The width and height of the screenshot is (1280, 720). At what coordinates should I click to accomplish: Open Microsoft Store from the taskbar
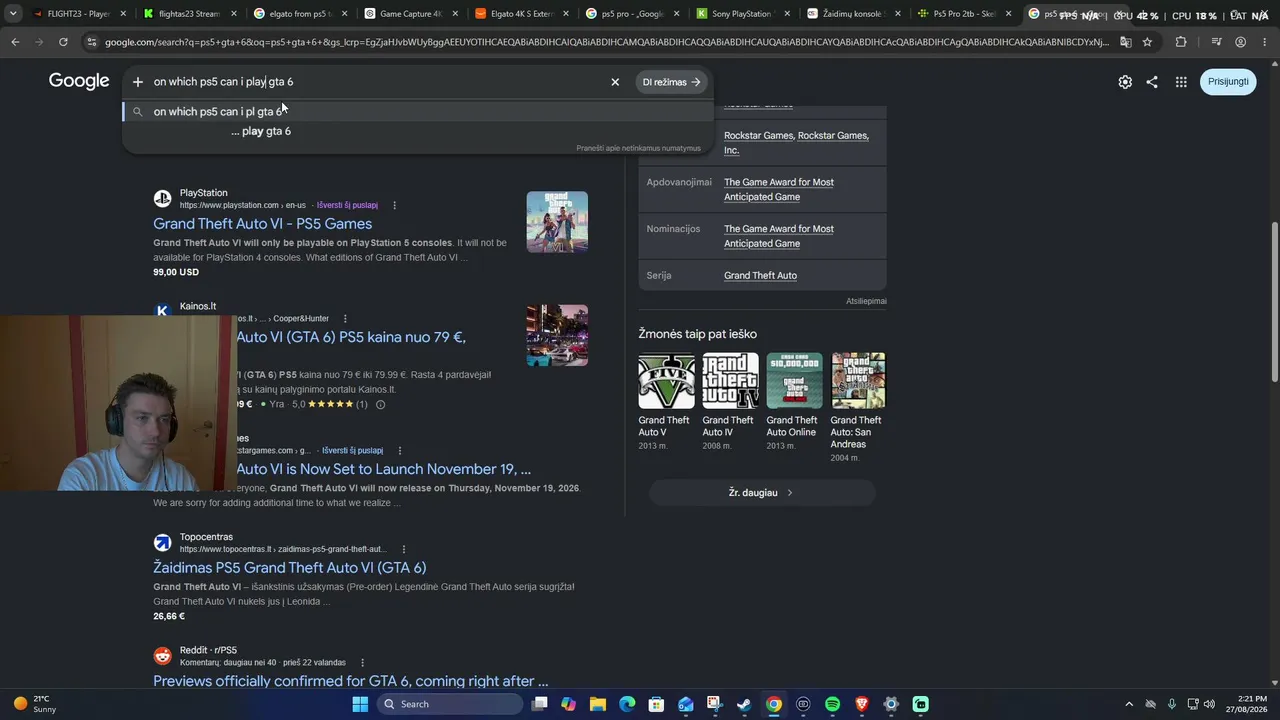(x=656, y=704)
